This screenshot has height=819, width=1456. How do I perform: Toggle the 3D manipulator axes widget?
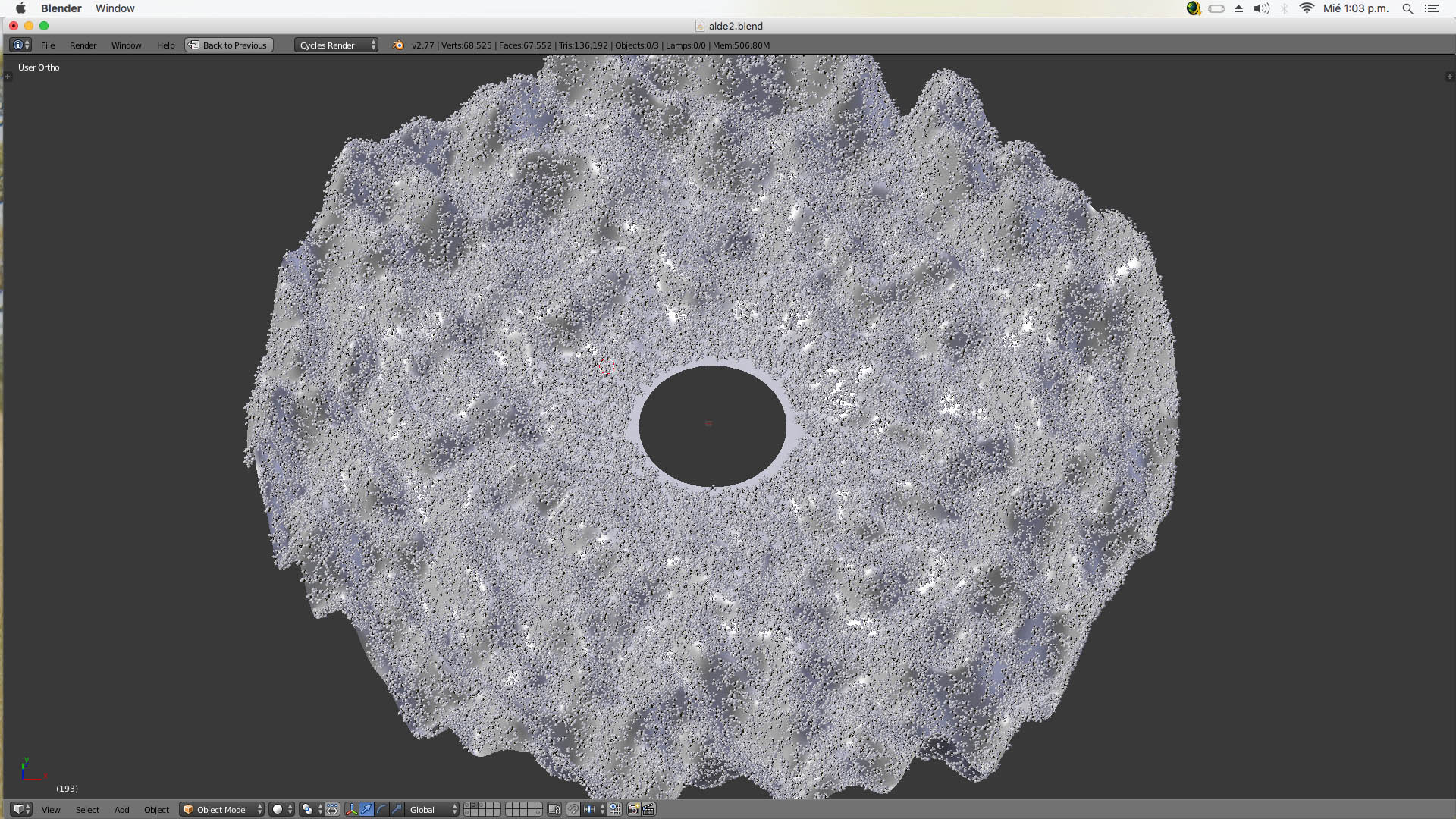(x=351, y=810)
